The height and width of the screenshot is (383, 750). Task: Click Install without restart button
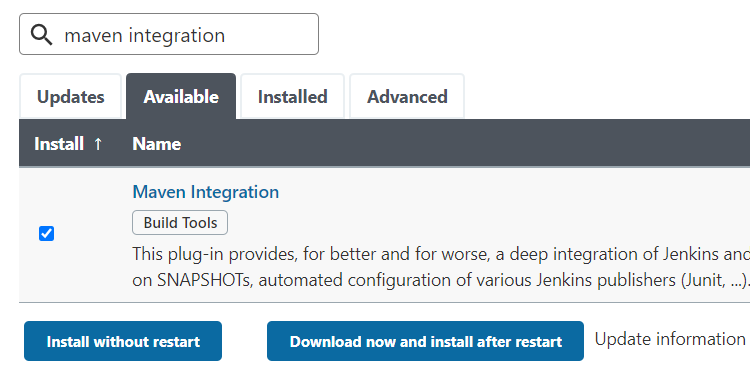[x=123, y=341]
